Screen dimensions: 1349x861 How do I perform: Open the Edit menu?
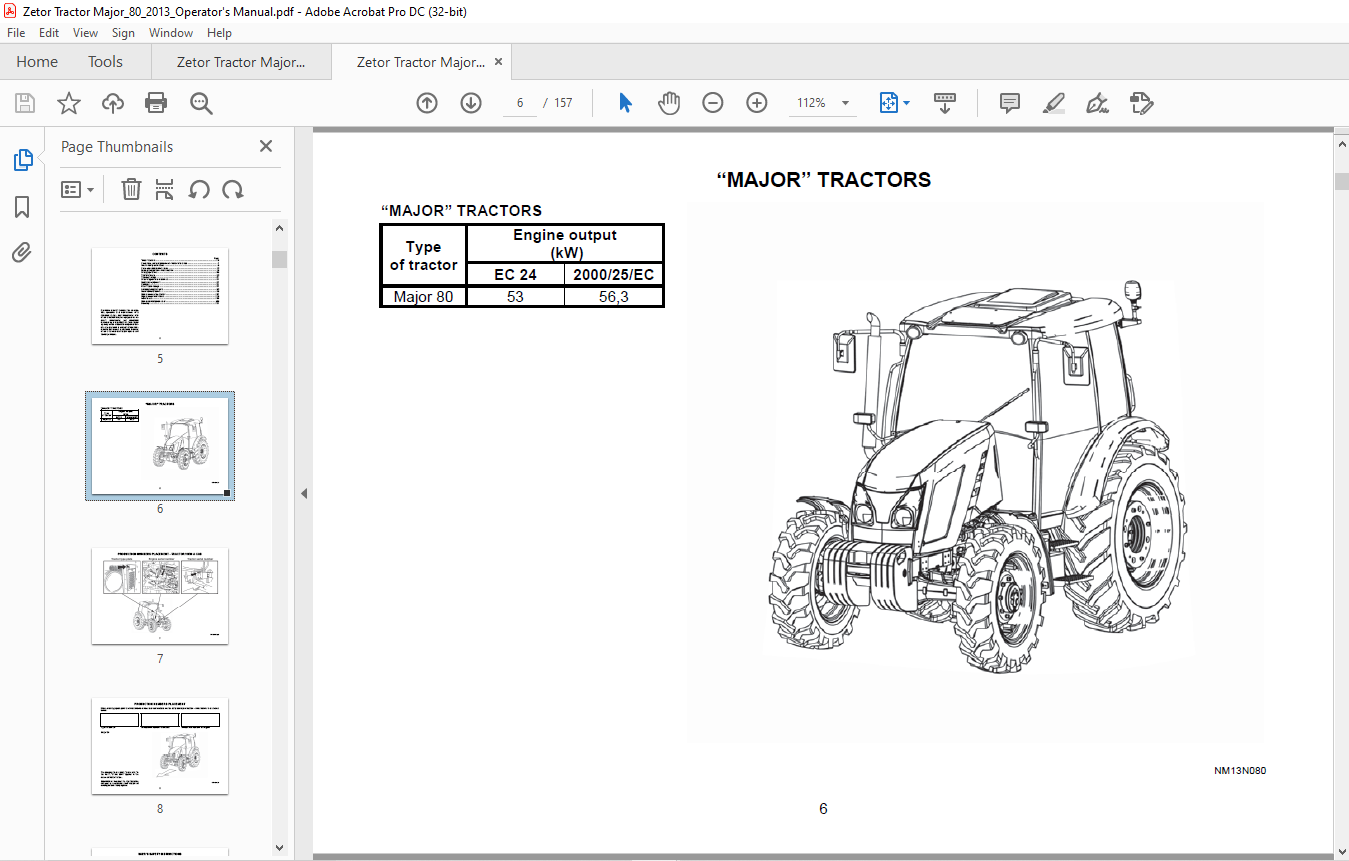(x=49, y=33)
